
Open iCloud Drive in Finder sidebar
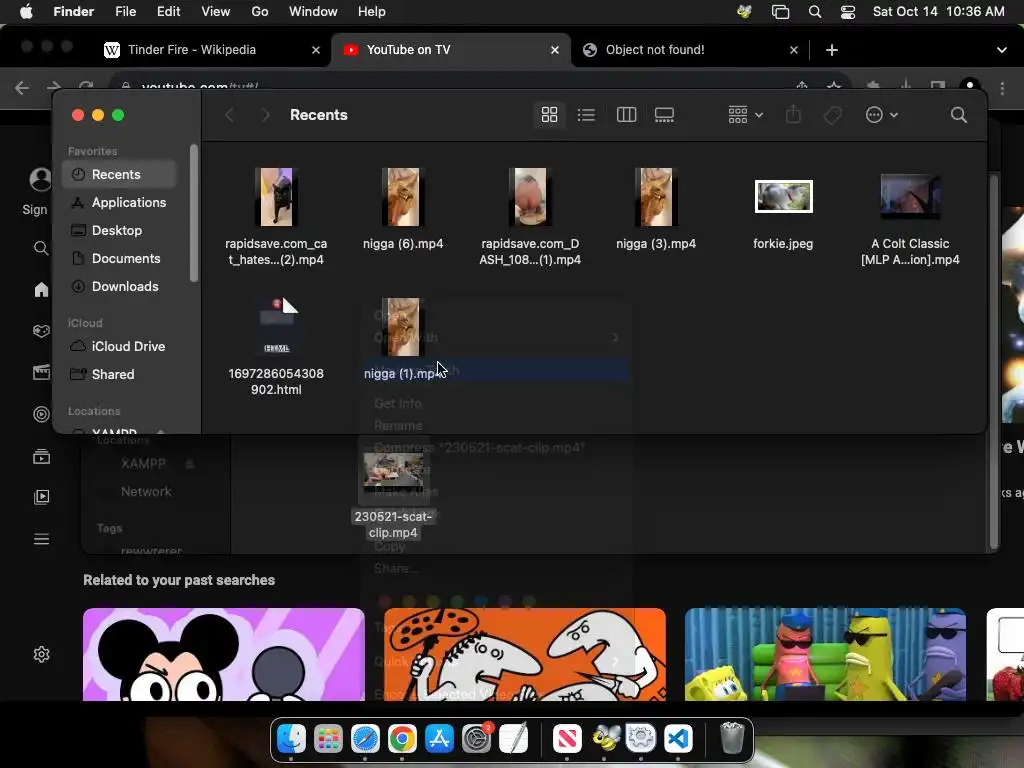tap(120, 346)
